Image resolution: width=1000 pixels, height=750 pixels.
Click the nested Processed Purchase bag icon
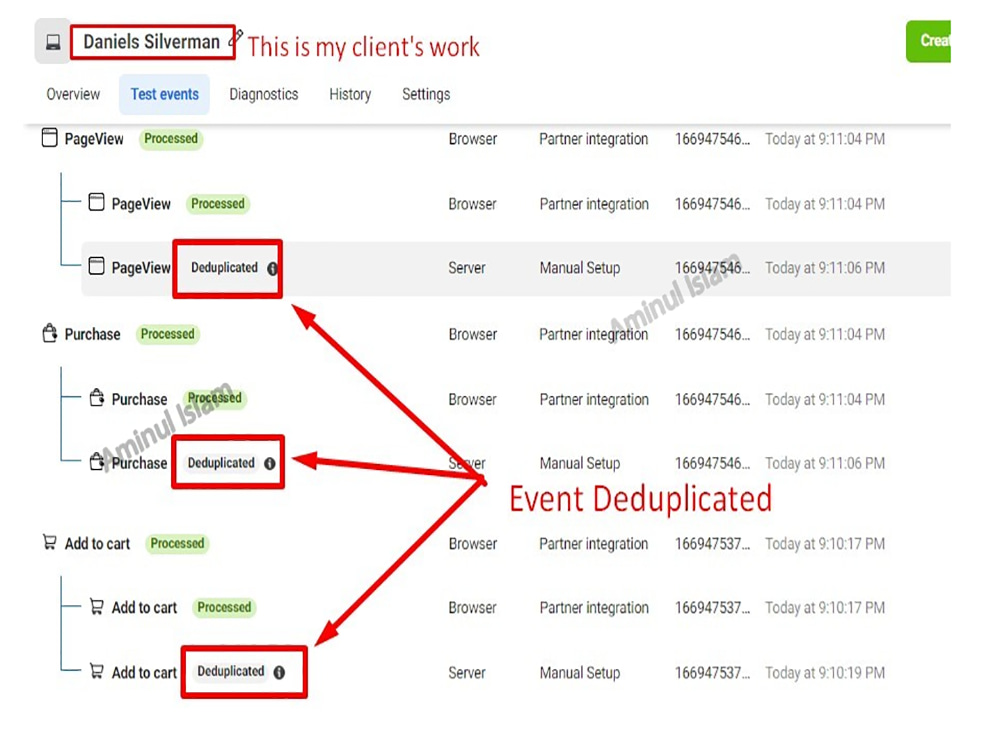[96, 397]
